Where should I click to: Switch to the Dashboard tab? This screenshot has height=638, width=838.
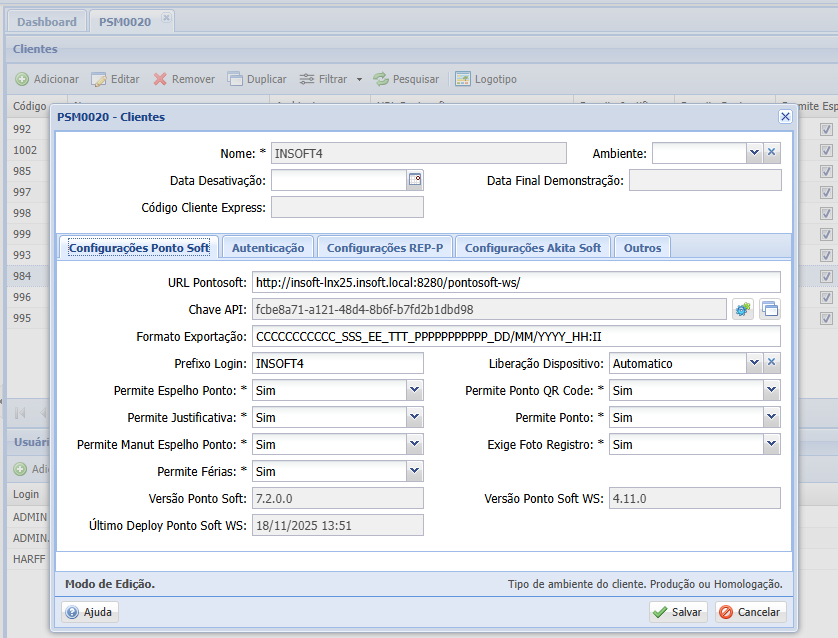coord(47,22)
